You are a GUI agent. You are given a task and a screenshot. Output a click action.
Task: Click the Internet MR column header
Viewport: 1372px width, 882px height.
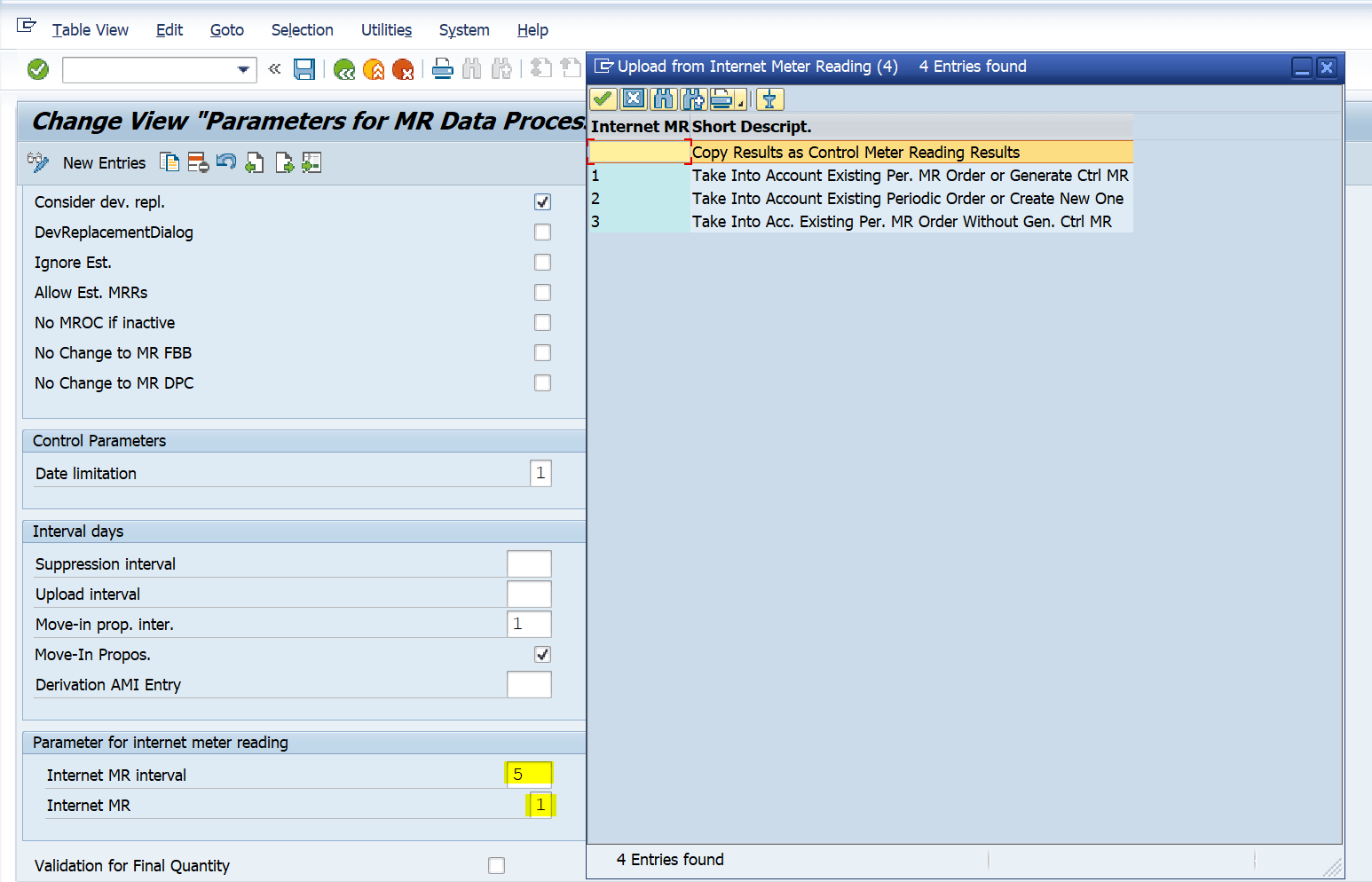point(639,127)
